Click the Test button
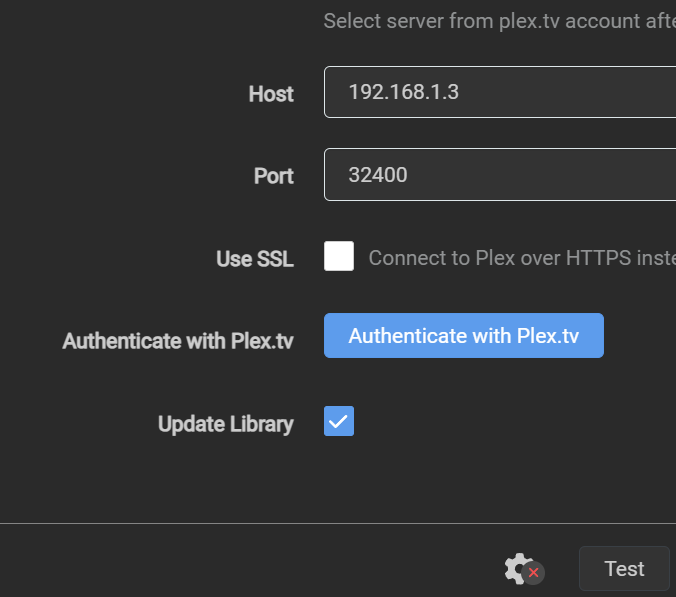Screen dimensions: 676x597 tap(624, 569)
